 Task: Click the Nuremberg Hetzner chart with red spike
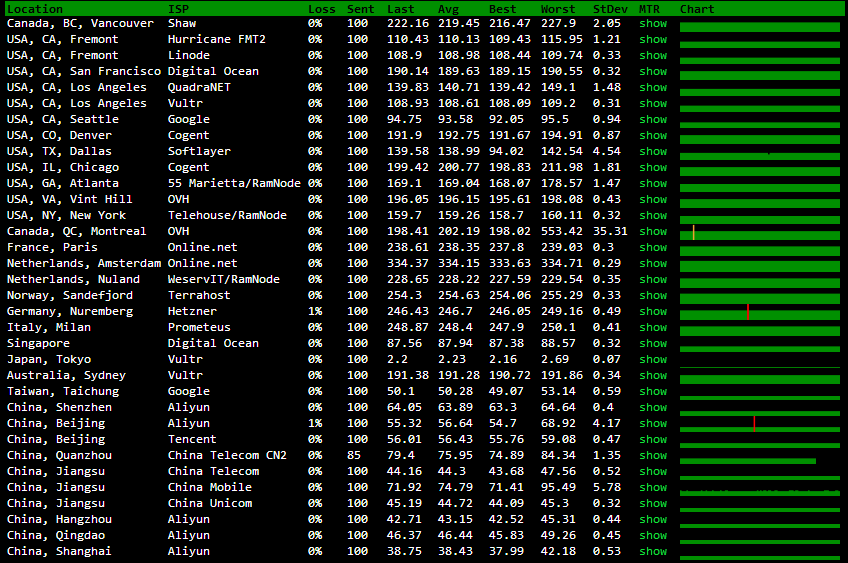[760, 314]
